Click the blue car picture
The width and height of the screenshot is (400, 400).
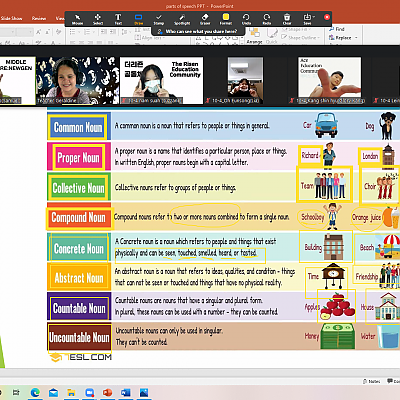click(x=326, y=125)
